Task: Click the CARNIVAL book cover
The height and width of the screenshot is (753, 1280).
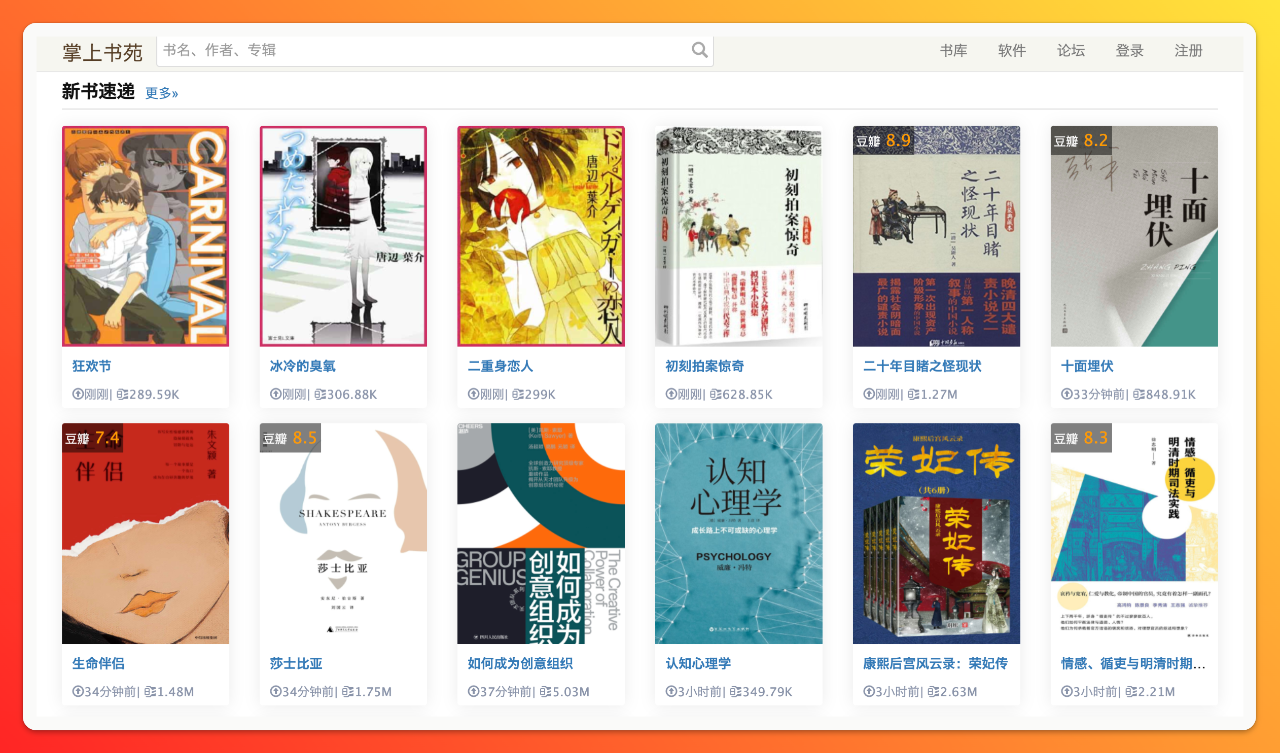Action: tap(145, 236)
